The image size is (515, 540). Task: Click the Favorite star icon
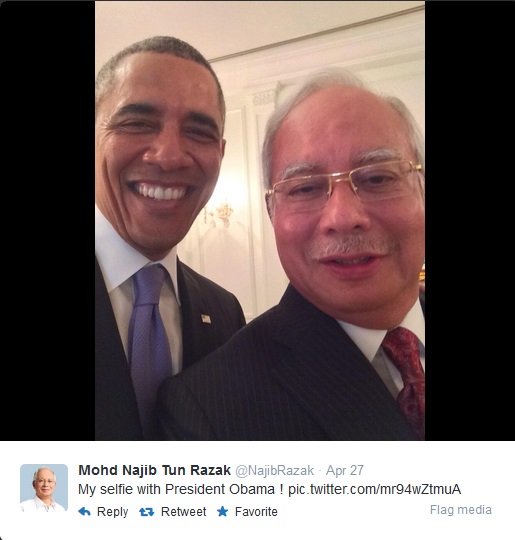(x=223, y=511)
